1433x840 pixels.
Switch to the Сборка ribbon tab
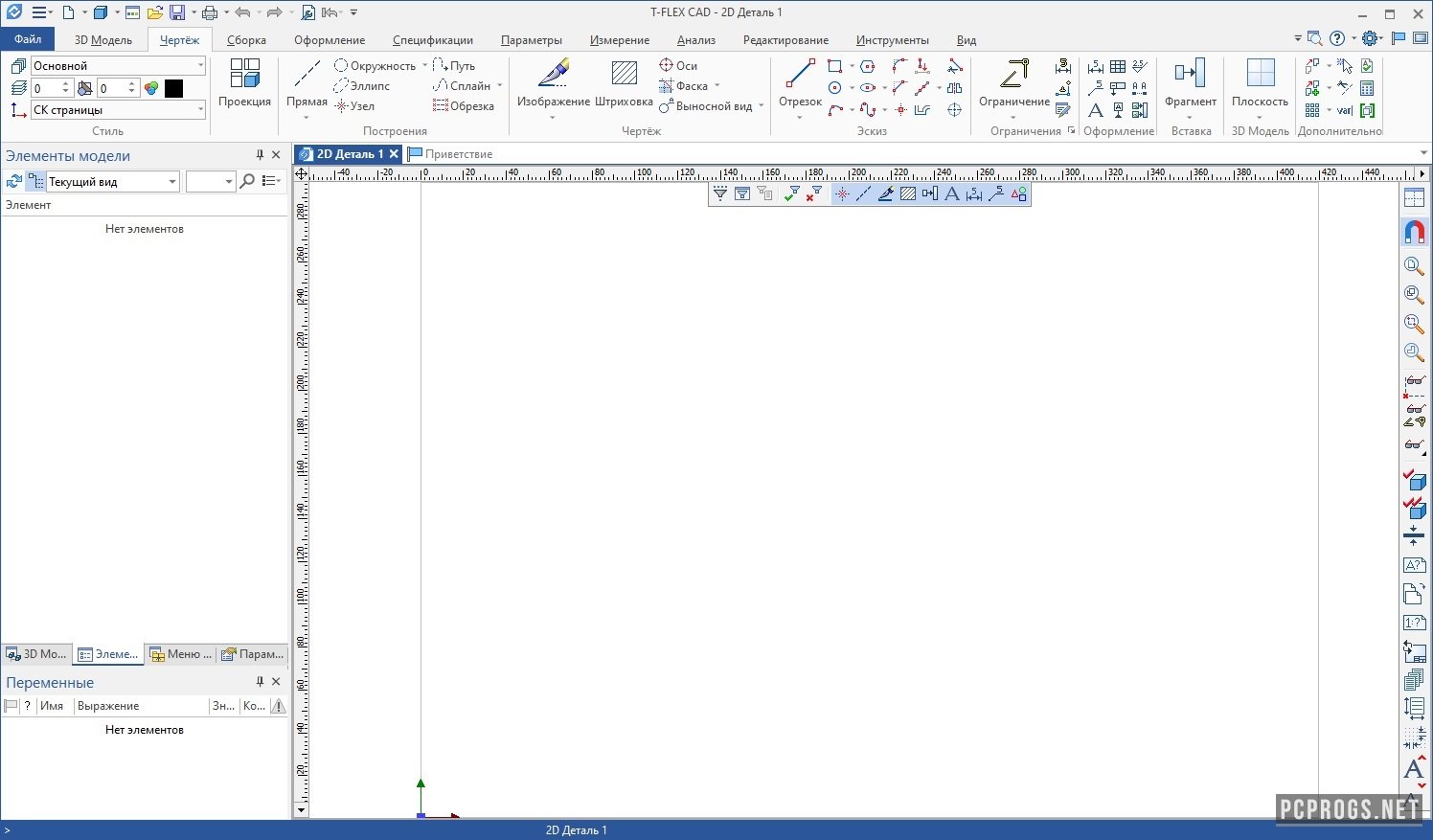point(246,40)
